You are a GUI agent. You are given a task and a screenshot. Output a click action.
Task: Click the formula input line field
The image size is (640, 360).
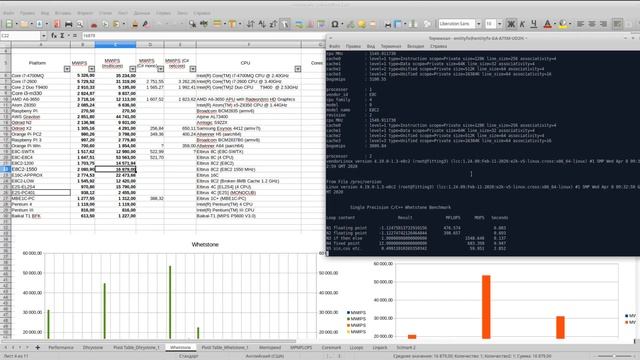pos(203,36)
